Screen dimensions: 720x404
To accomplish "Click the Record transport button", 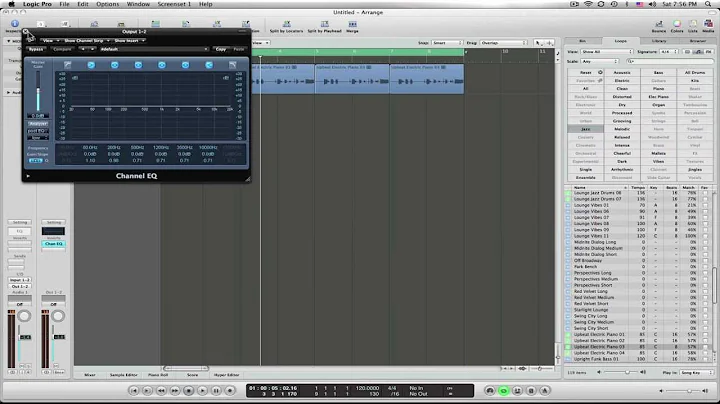I will 230,391.
